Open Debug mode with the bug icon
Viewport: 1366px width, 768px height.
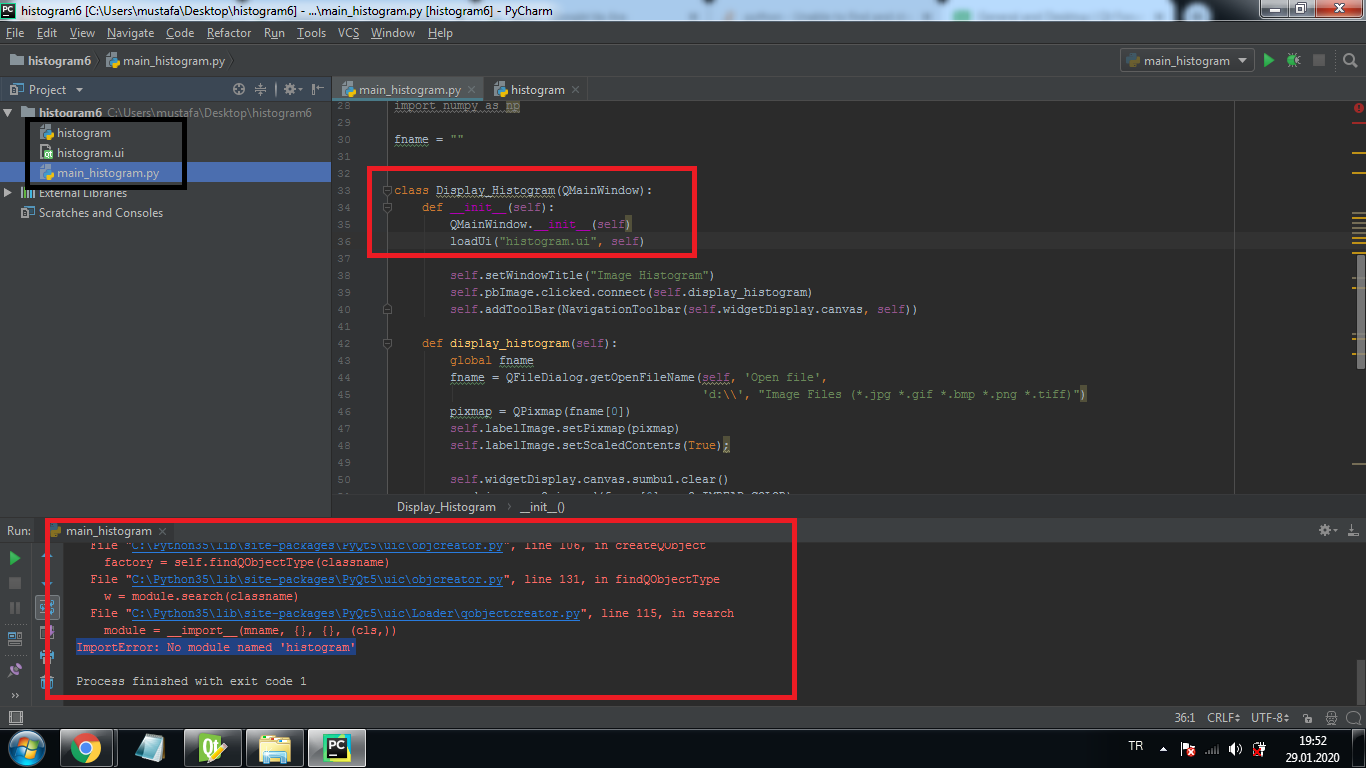1291,60
